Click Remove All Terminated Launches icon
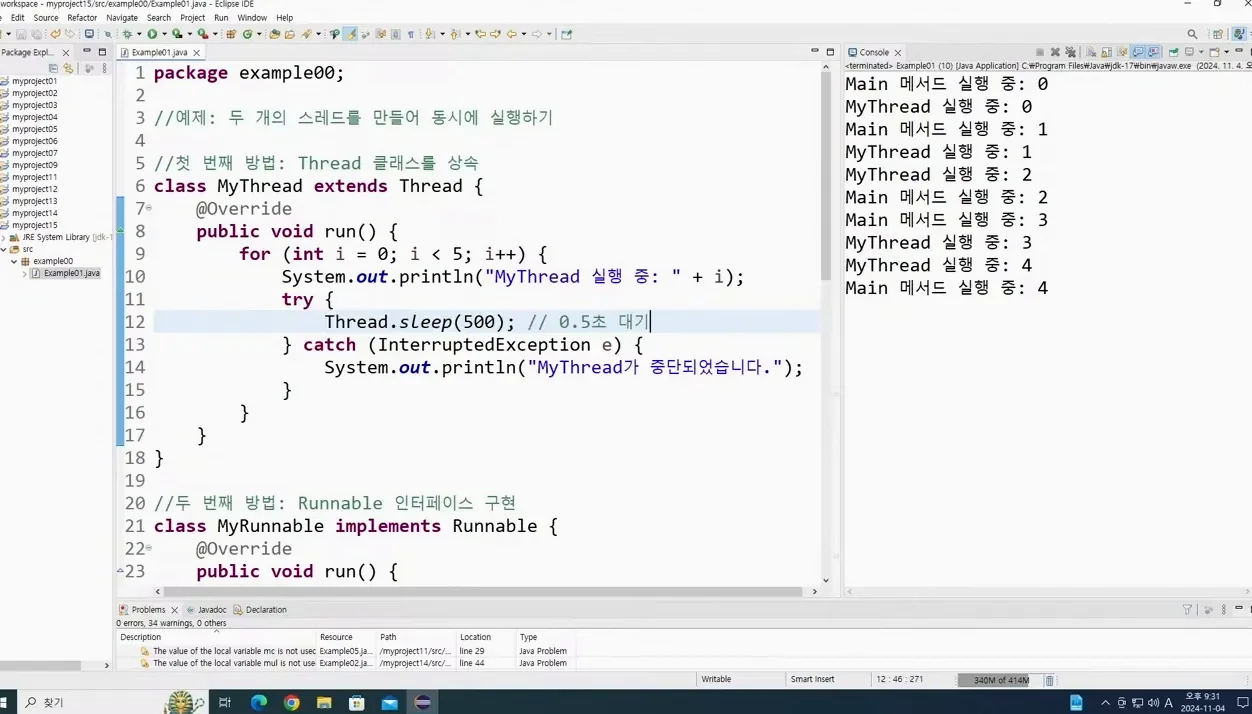 point(1070,52)
